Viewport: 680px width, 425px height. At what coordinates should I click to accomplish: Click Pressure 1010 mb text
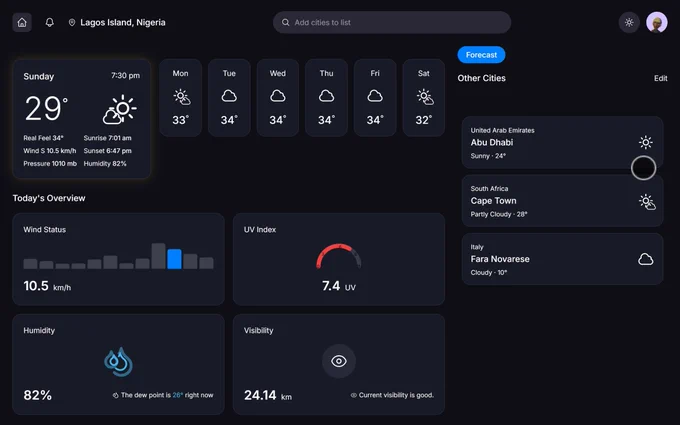tap(50, 163)
